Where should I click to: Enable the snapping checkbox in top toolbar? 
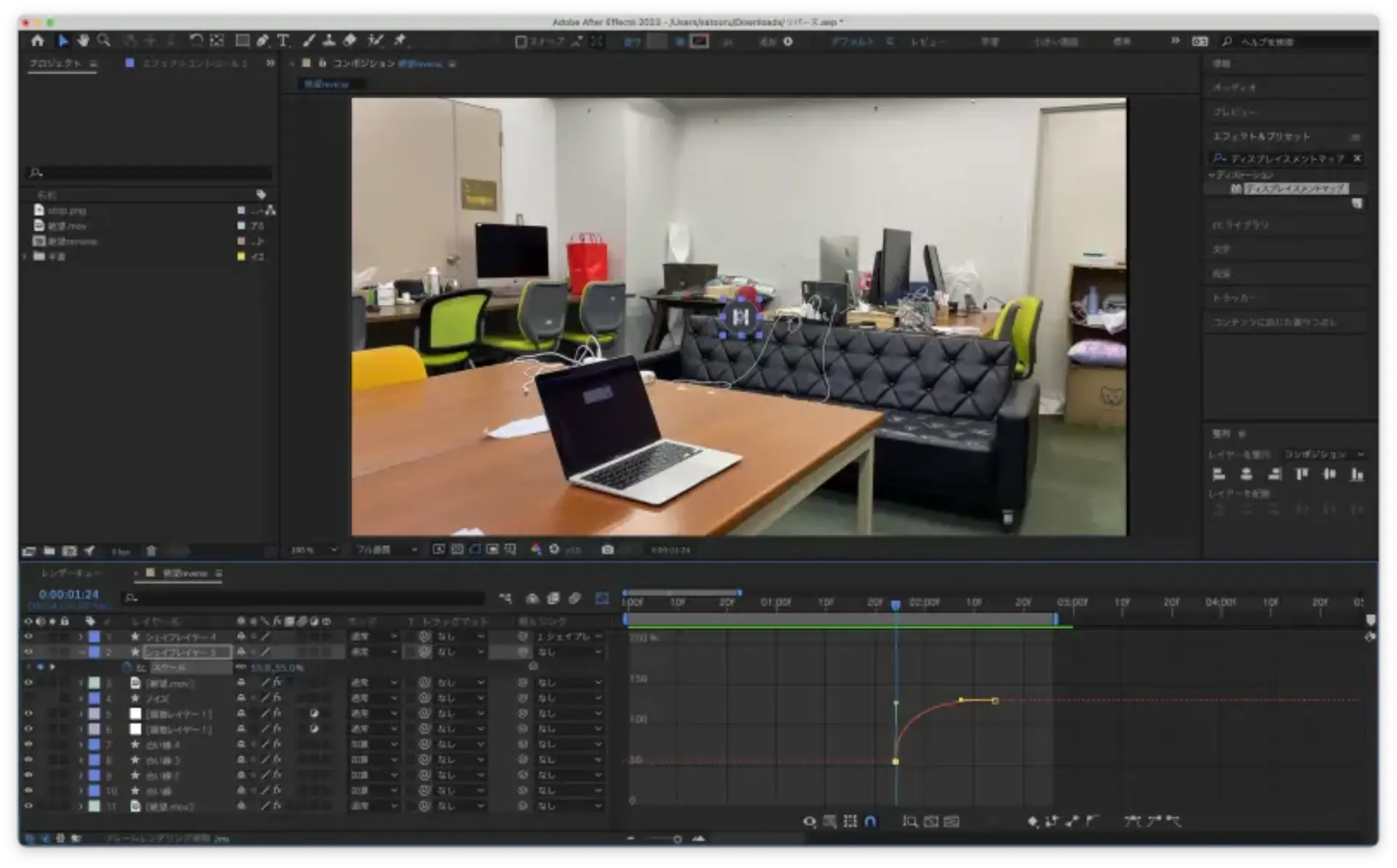click(x=520, y=41)
